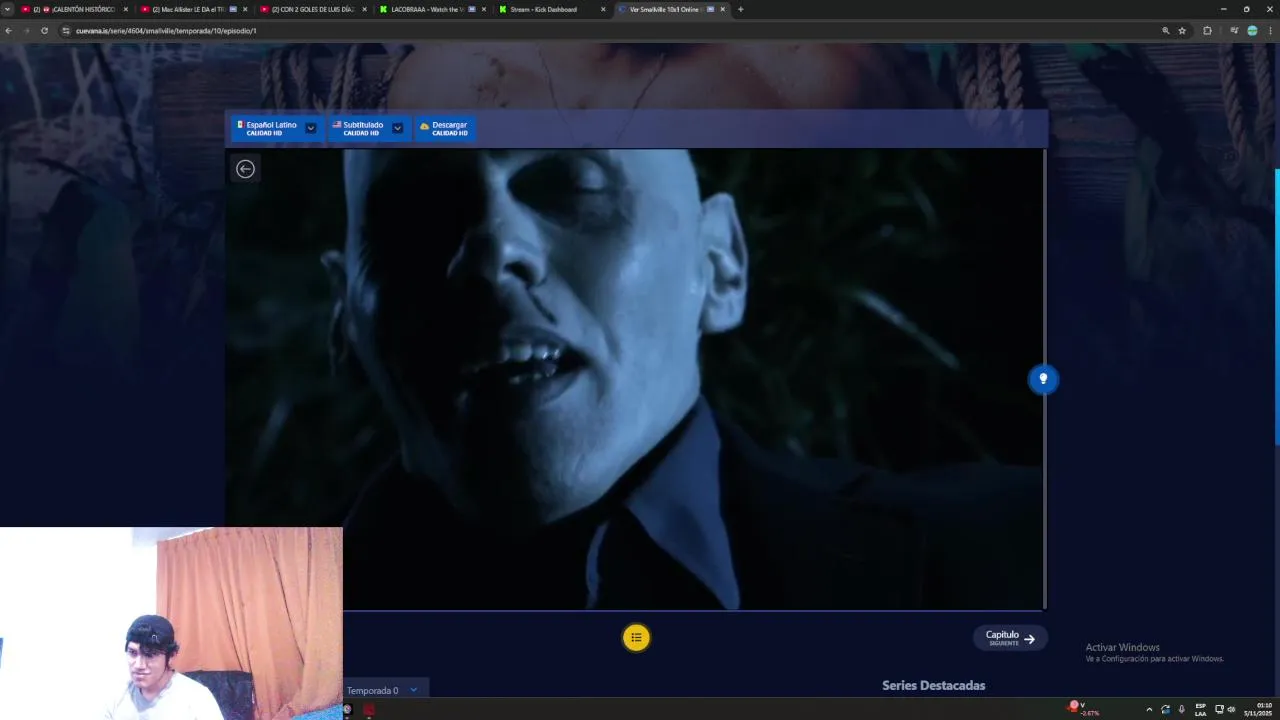Switch to the CON 2 GOLES DE LUIS DÍAZ tab
1280x720 pixels.
pyautogui.click(x=314, y=9)
